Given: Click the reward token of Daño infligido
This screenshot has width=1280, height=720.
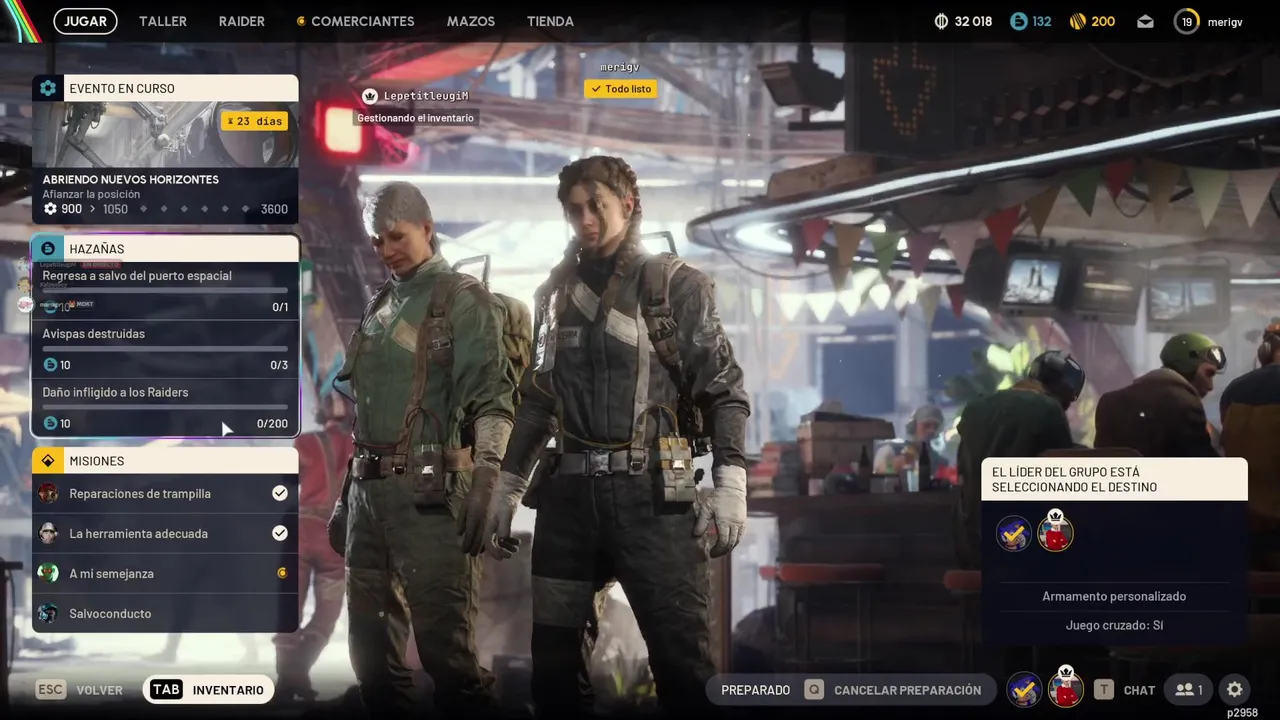Looking at the screenshot, I should coord(50,423).
